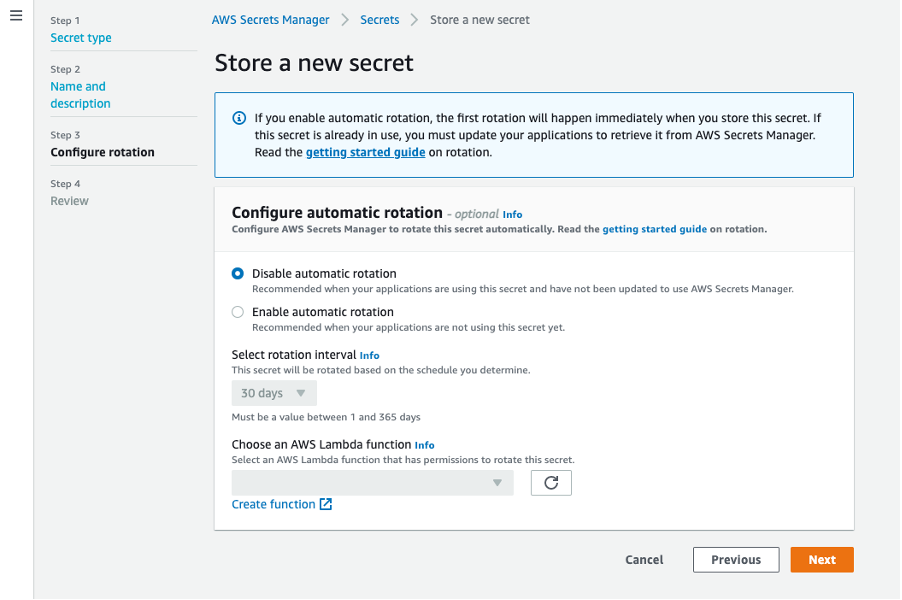Open the hamburger navigation menu
The width and height of the screenshot is (902, 600).
[16, 16]
